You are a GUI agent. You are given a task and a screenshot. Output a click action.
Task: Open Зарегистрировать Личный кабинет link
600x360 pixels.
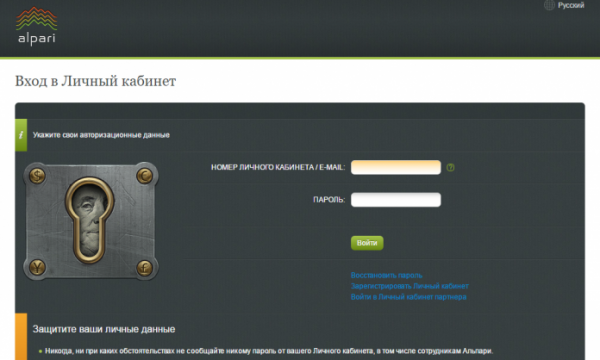tap(409, 286)
